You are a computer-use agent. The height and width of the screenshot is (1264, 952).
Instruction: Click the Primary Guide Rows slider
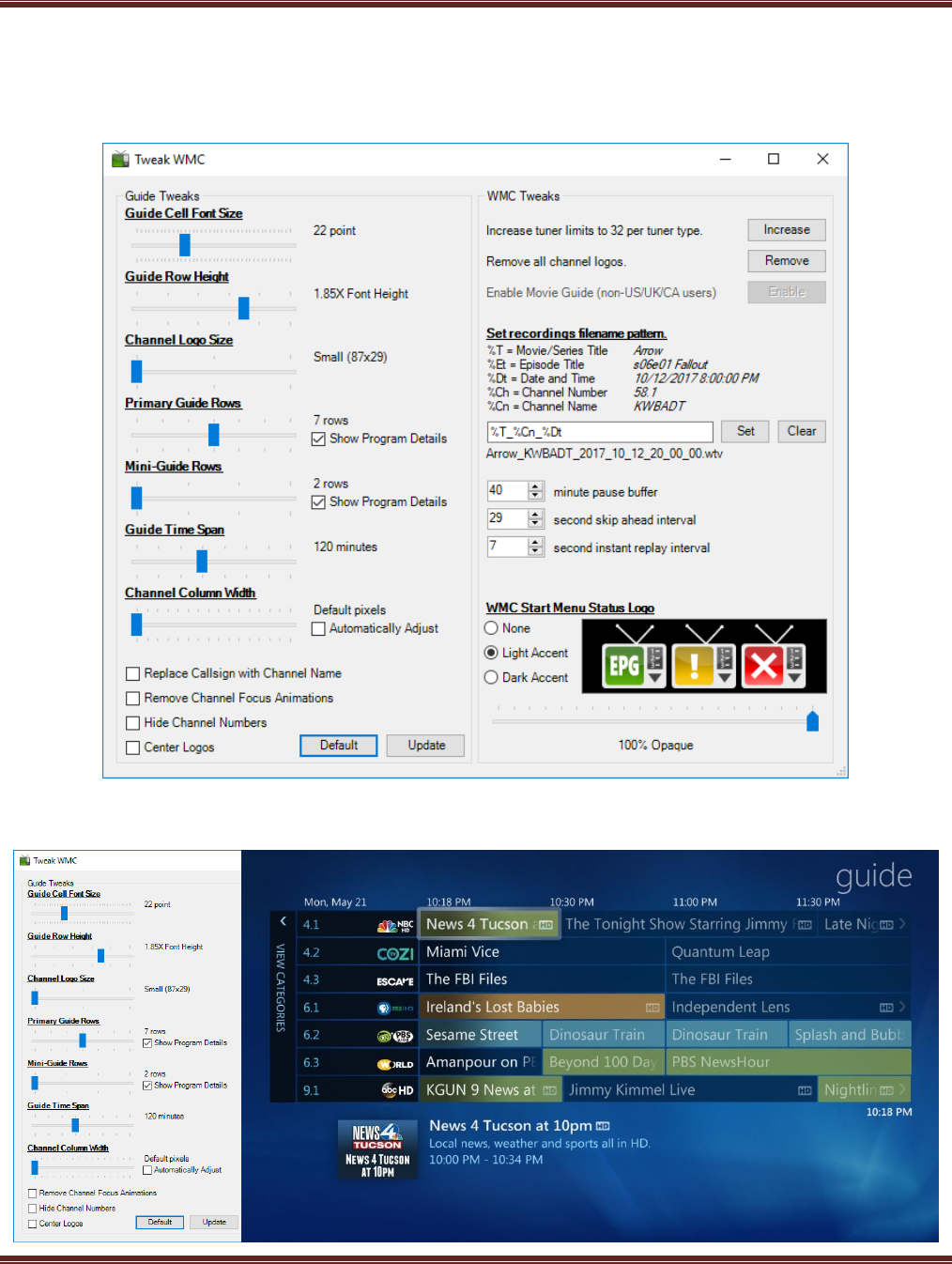[212, 434]
